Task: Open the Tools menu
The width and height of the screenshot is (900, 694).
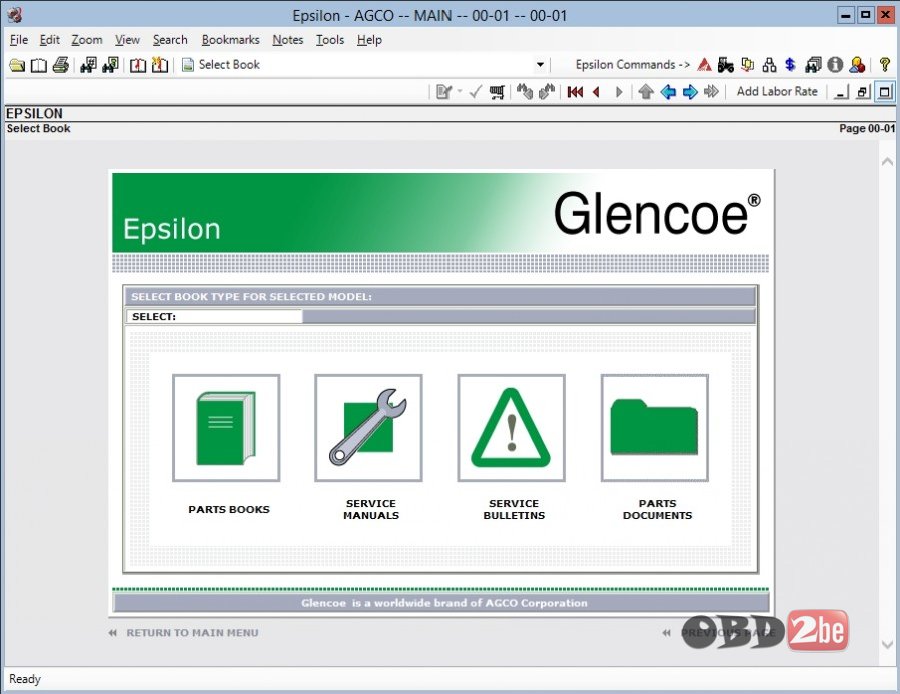Action: (329, 40)
